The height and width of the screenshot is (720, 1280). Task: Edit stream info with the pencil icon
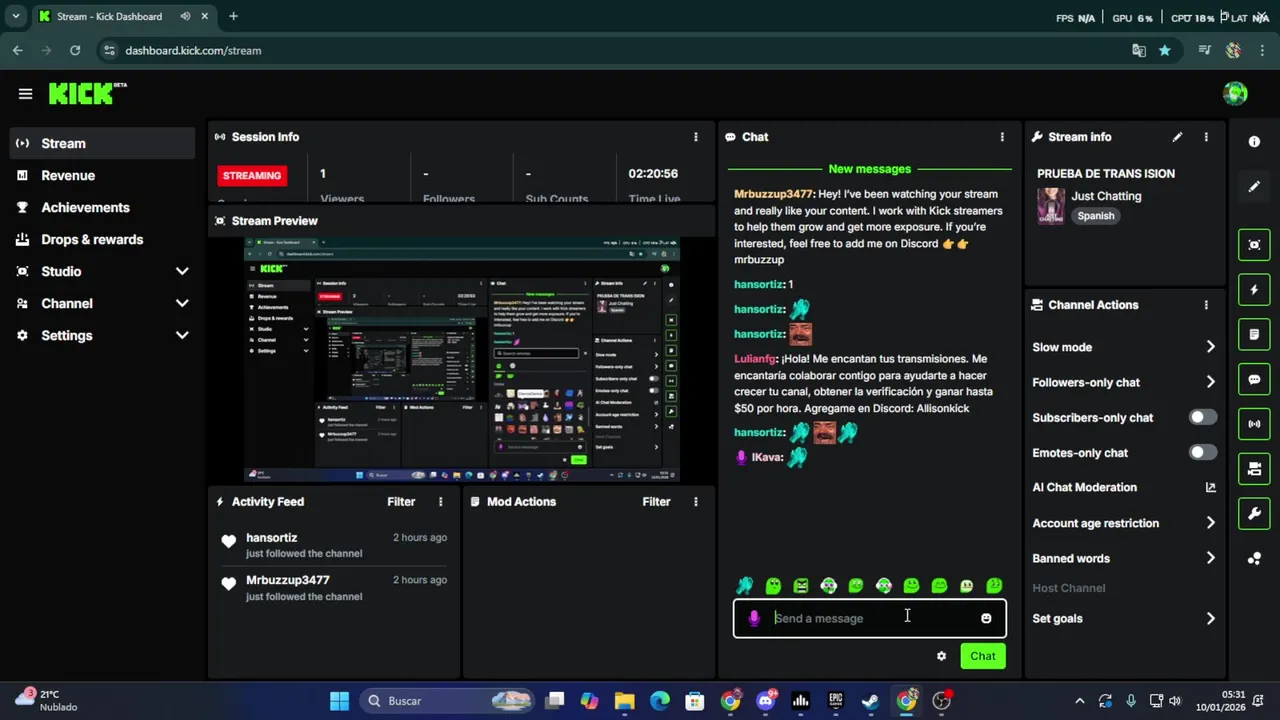pyautogui.click(x=1177, y=137)
